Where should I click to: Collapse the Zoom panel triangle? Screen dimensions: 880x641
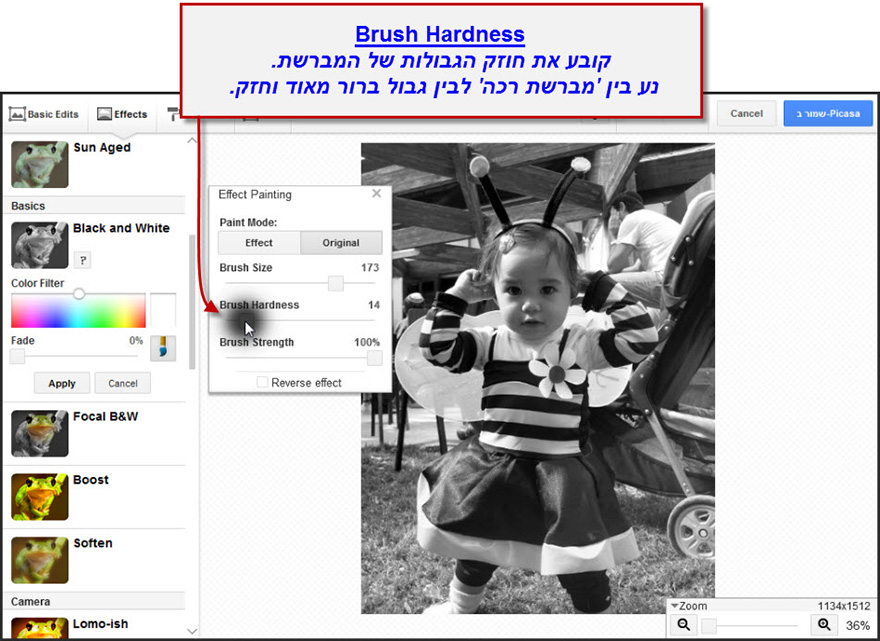673,606
